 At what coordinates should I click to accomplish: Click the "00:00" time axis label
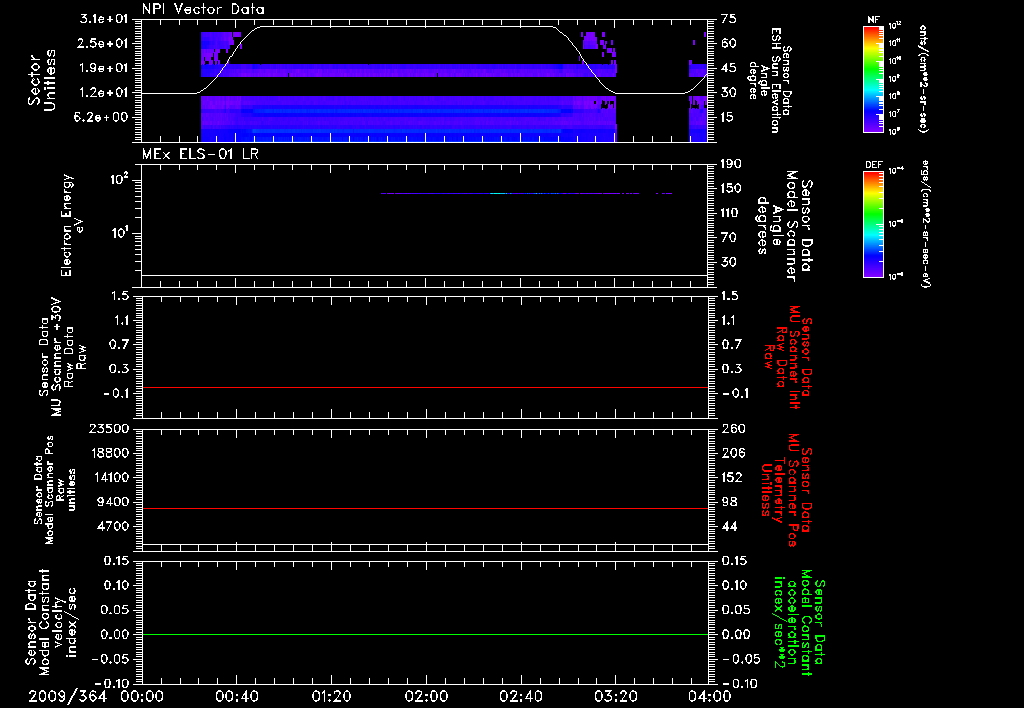tap(142, 696)
